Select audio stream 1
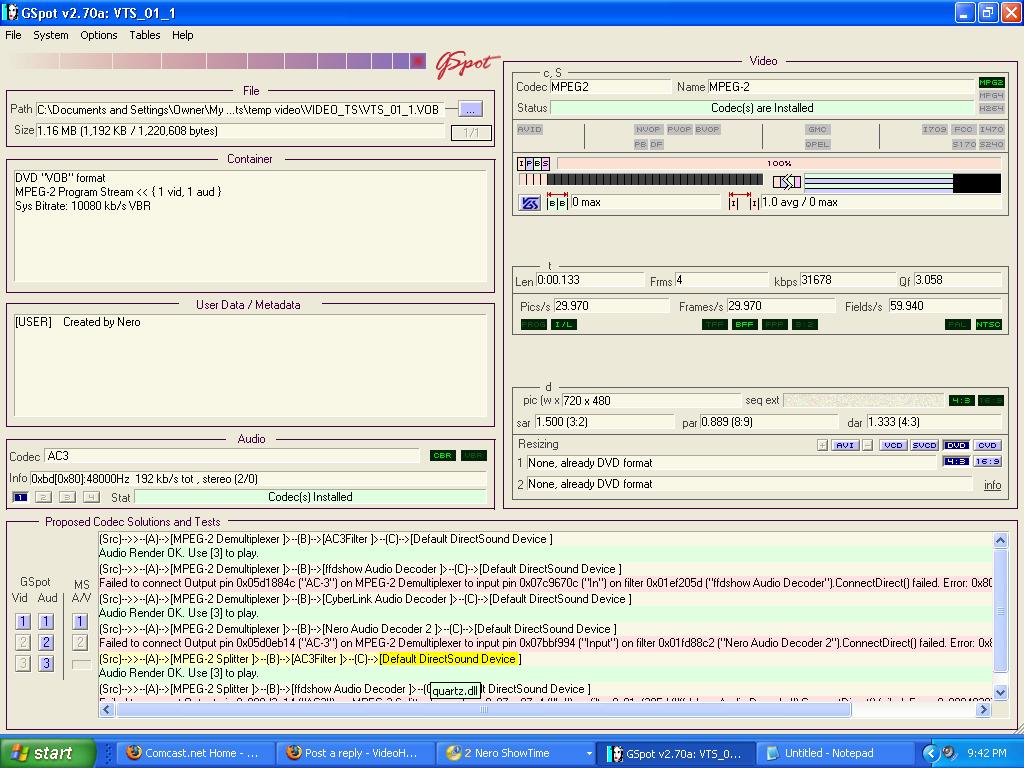This screenshot has height=768, width=1024. (x=20, y=498)
